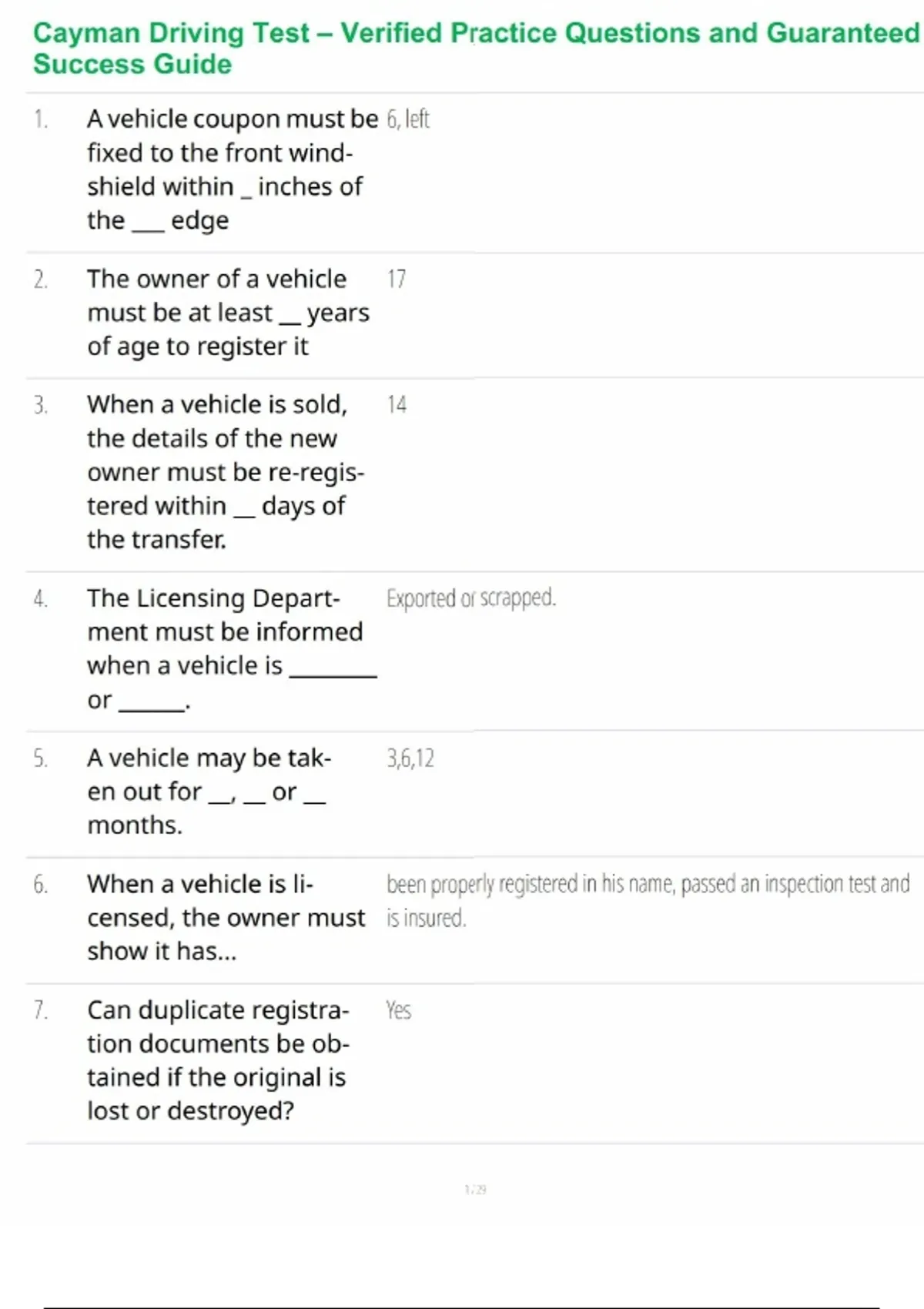This screenshot has height=1309, width=924.
Task: Click question number 7 label
Action: (40, 1009)
